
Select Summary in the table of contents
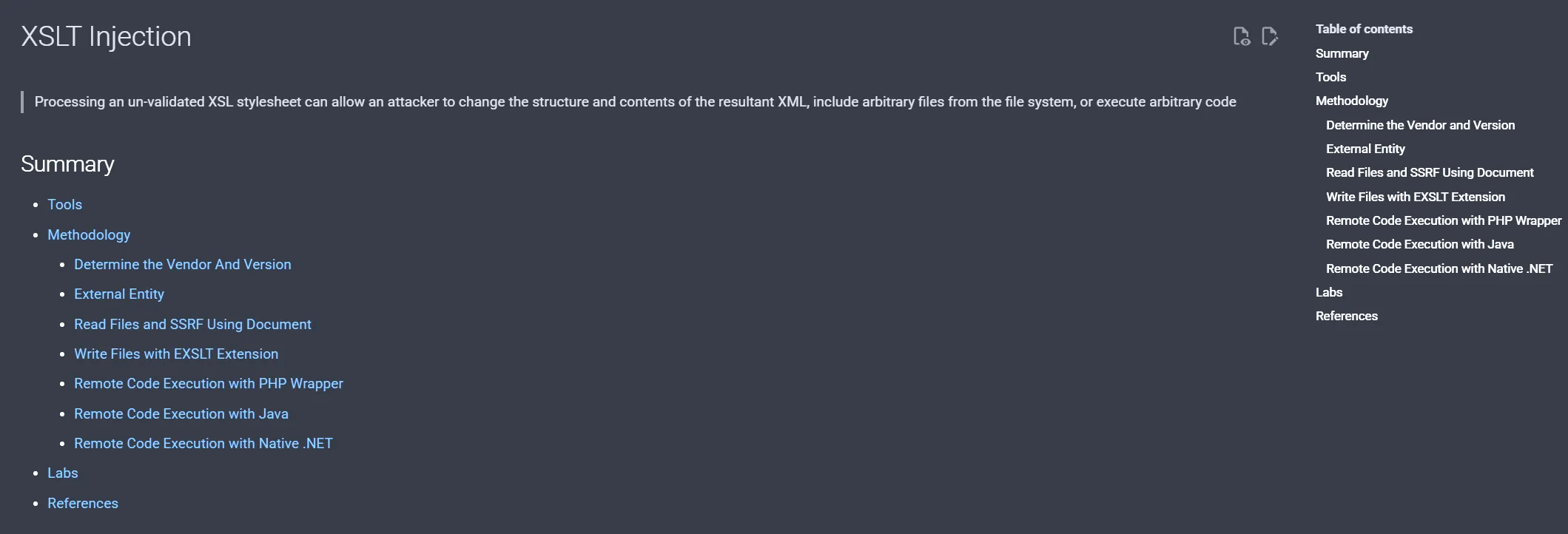(x=1342, y=53)
